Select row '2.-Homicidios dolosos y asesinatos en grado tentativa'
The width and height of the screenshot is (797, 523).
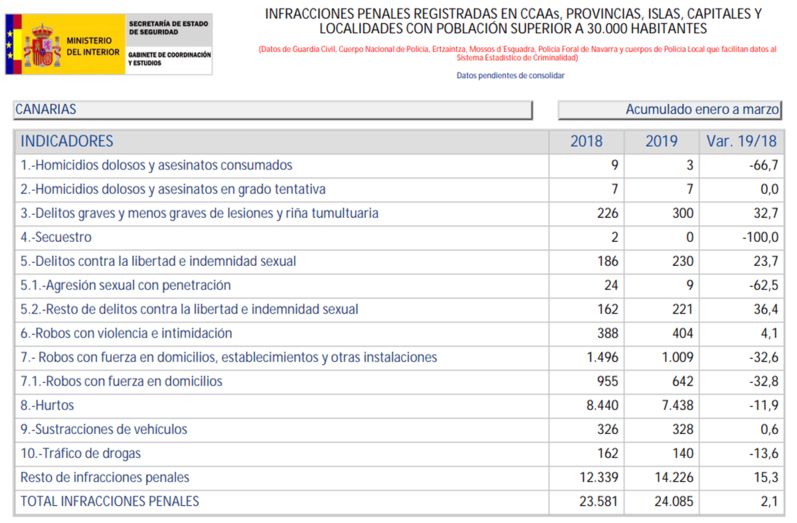(399, 190)
